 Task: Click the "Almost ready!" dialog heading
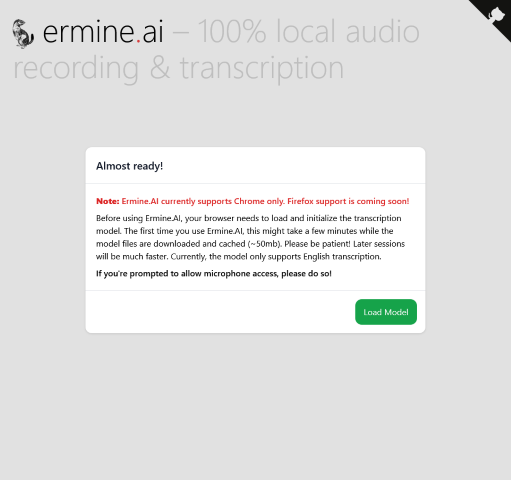[130, 166]
